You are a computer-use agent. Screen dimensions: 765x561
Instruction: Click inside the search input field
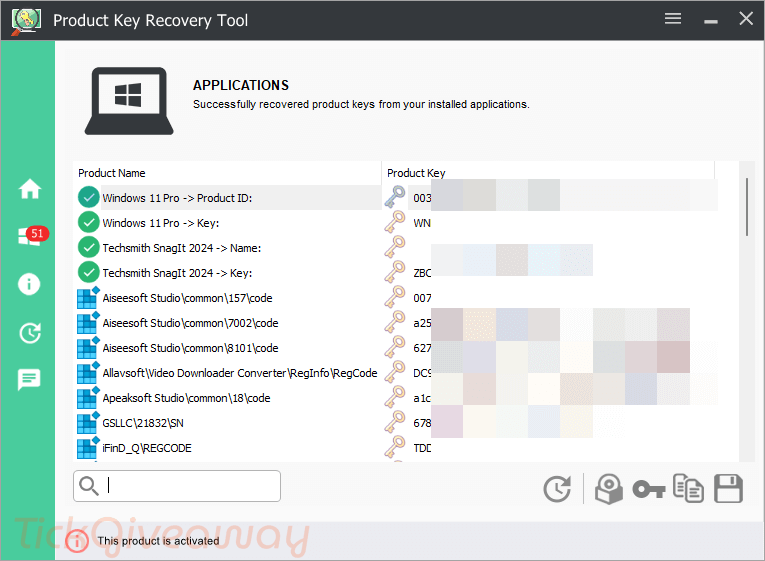click(x=177, y=486)
